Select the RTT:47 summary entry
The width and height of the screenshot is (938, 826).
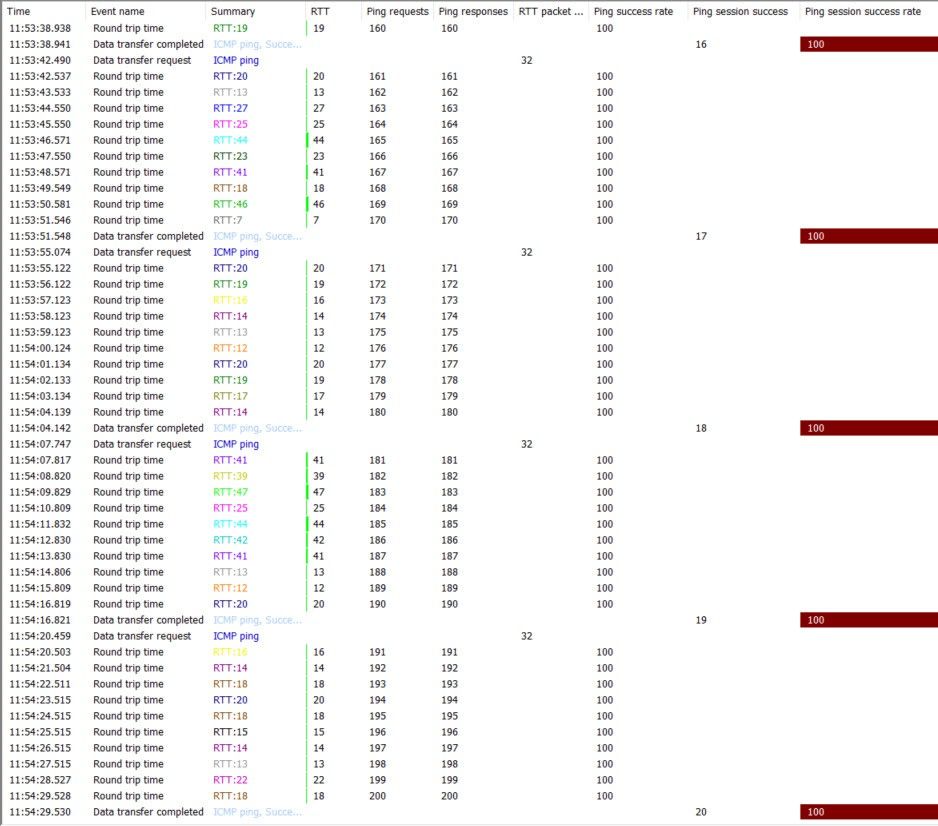[230, 492]
